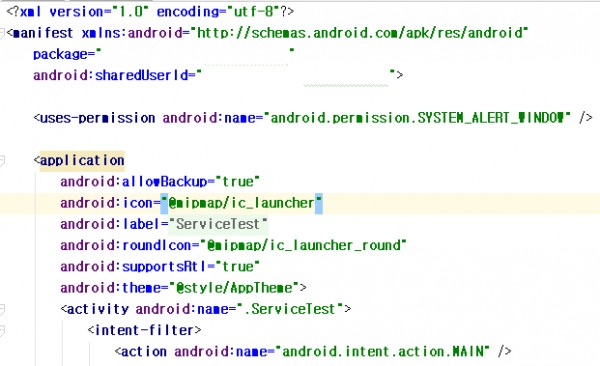Collapse the activity tag fold marker
This screenshot has width=600, height=366.
click(2, 309)
